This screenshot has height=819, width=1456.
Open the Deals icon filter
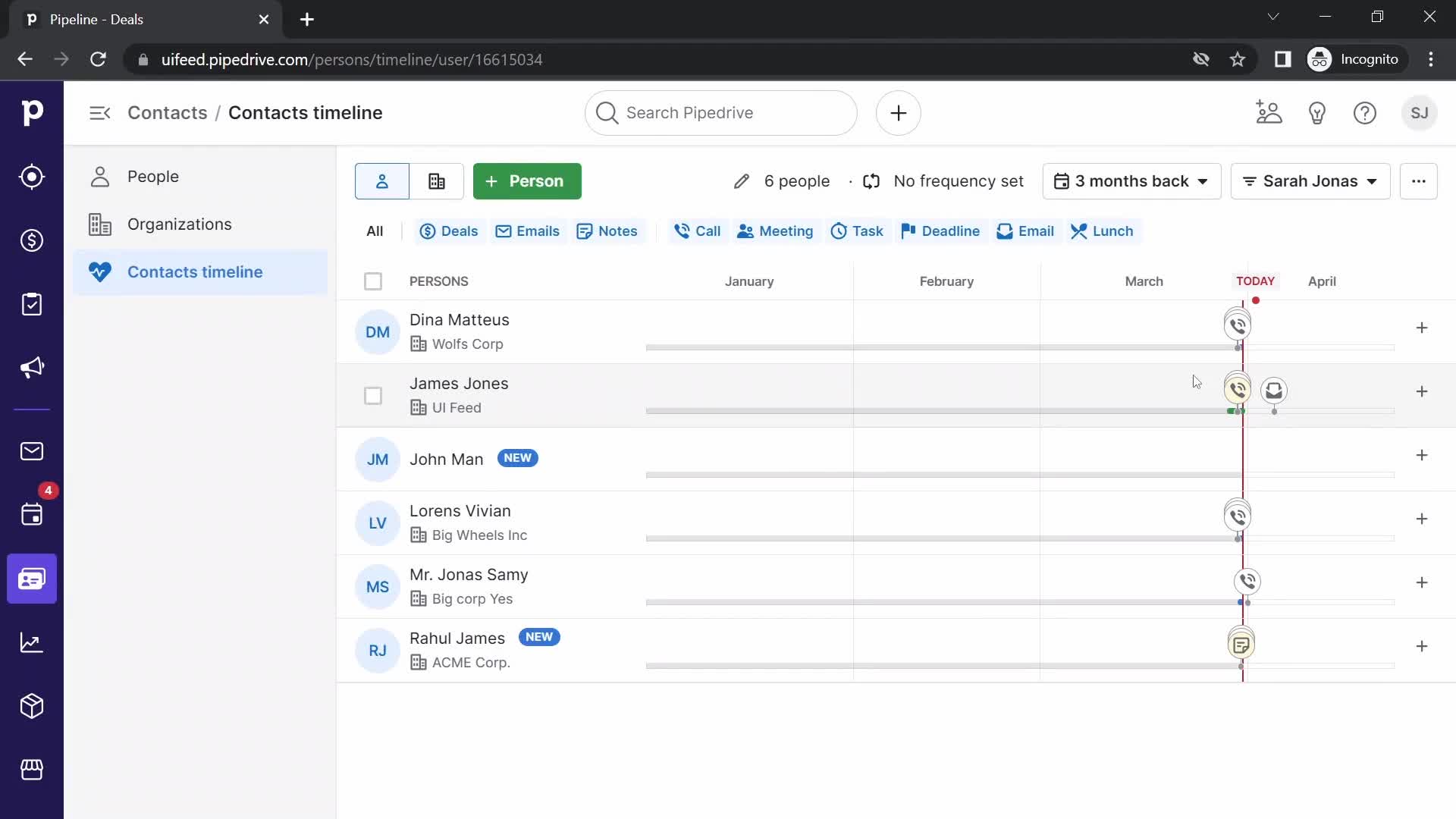(x=448, y=231)
